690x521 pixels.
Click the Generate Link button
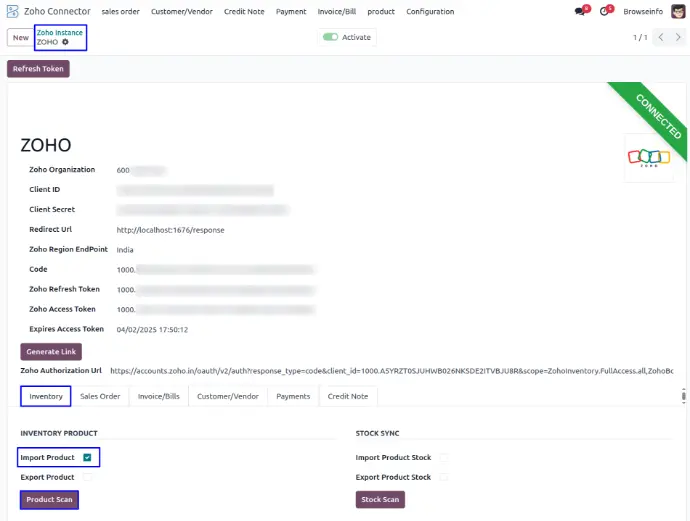click(51, 352)
